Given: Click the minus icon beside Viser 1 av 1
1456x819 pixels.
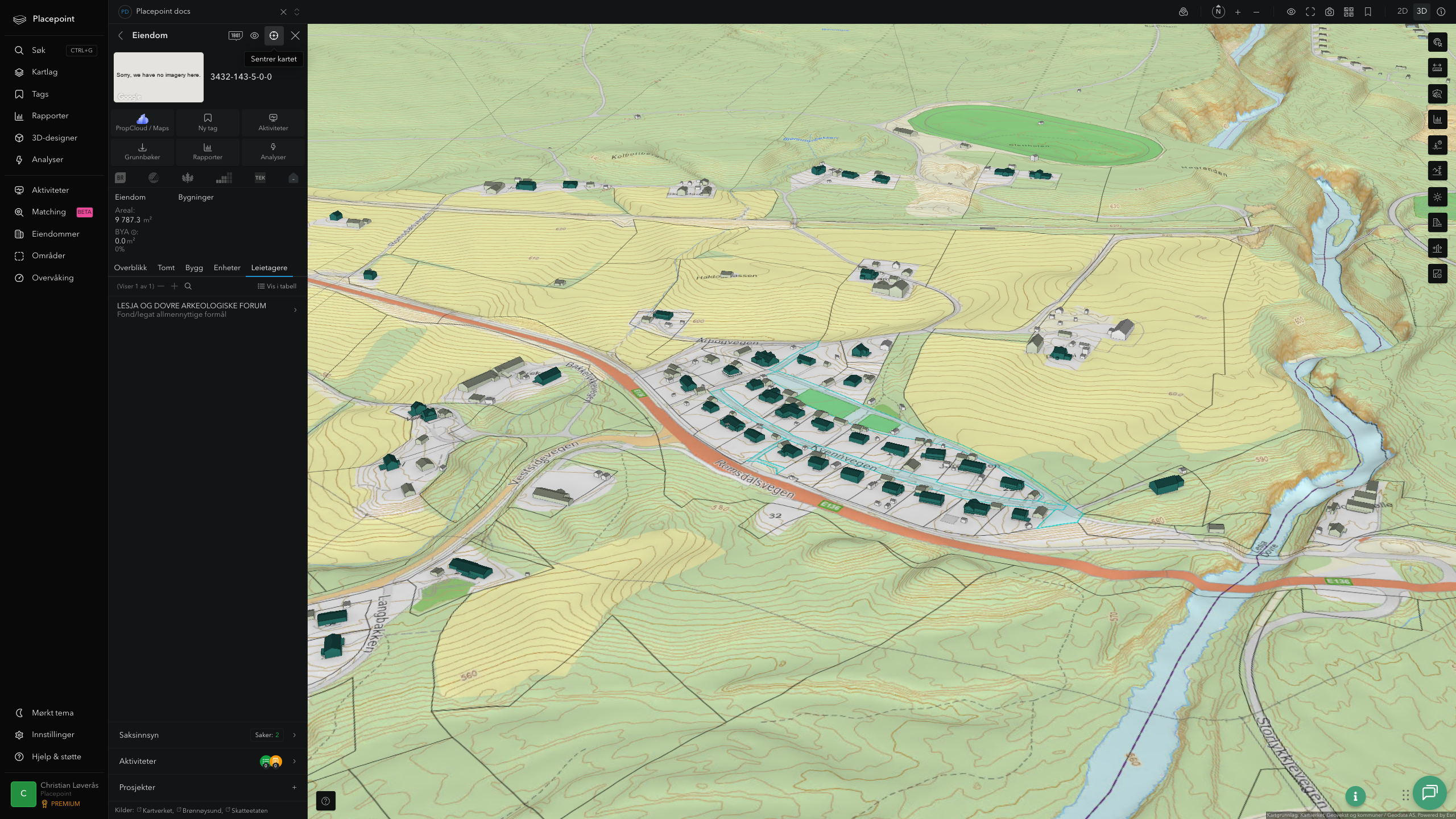Looking at the screenshot, I should pyautogui.click(x=161, y=286).
